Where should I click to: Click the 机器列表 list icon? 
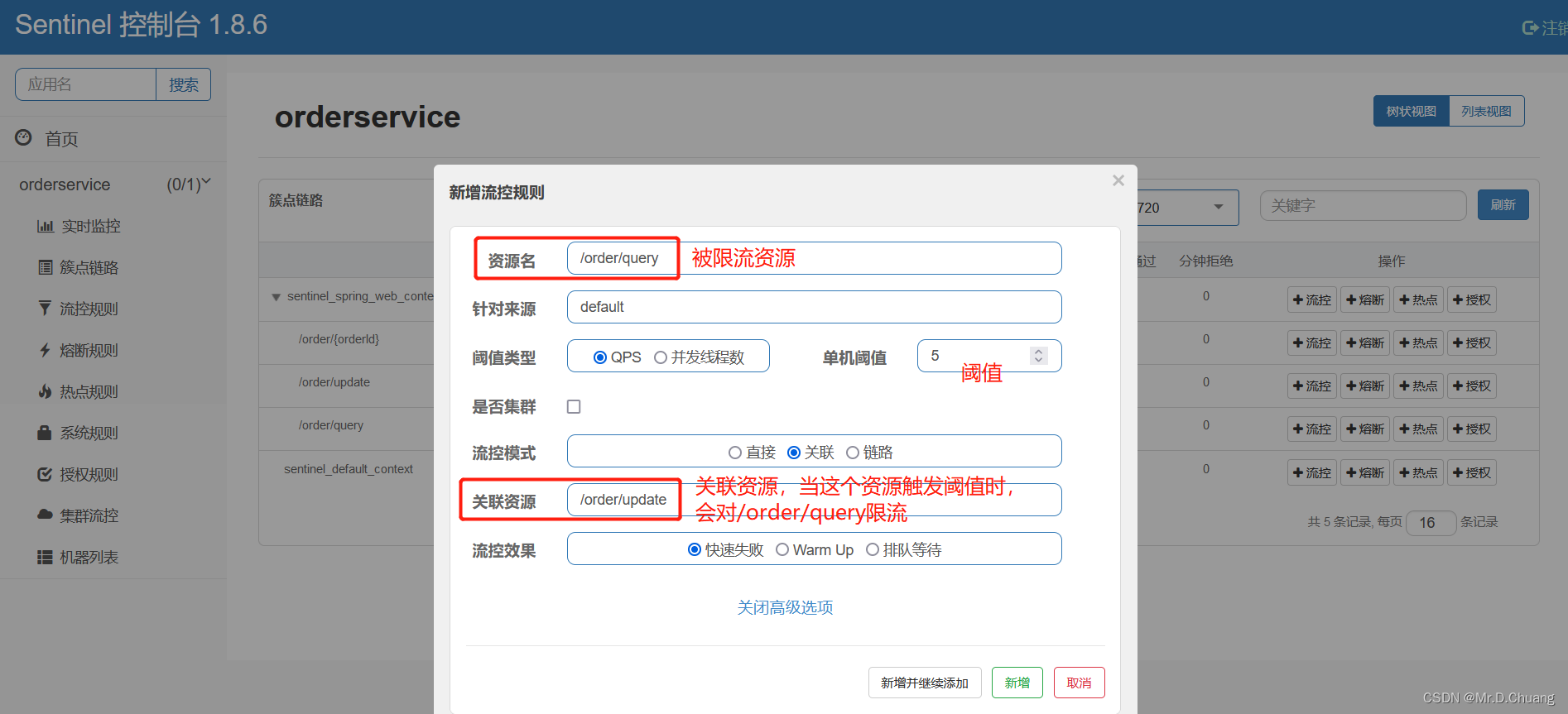tap(45, 557)
